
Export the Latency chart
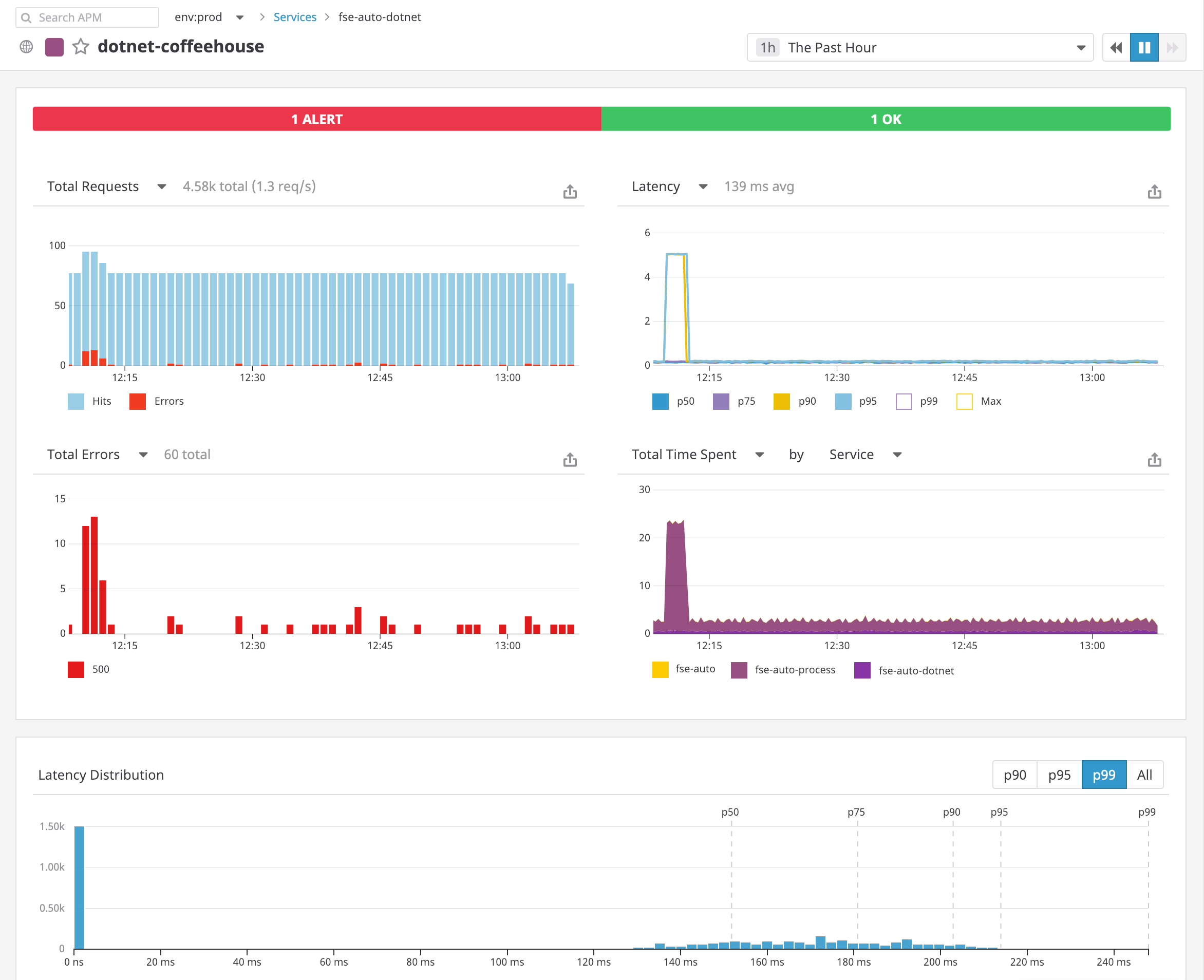click(1154, 192)
